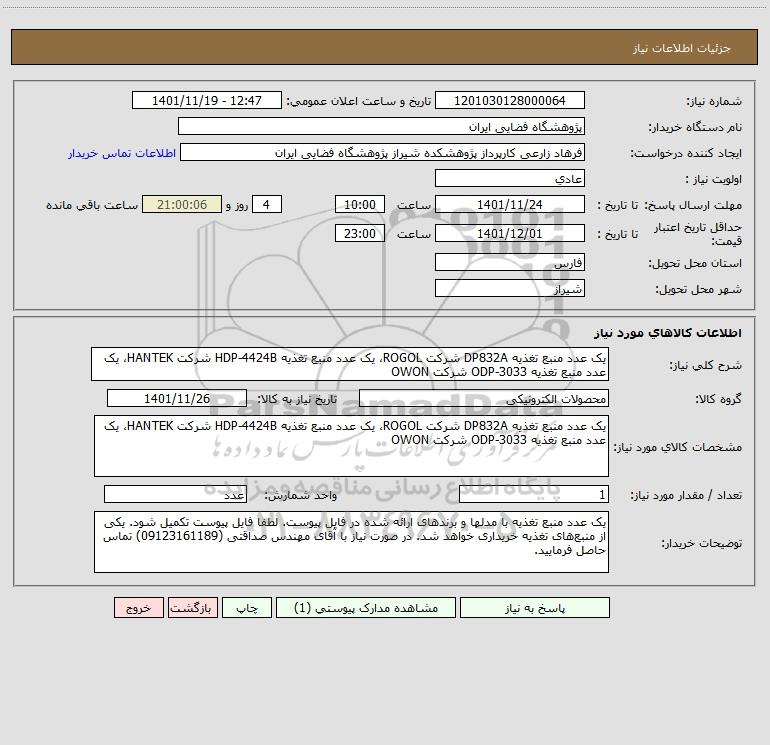Click delivery city field شیراز
The height and width of the screenshot is (745, 770).
[x=510, y=288]
